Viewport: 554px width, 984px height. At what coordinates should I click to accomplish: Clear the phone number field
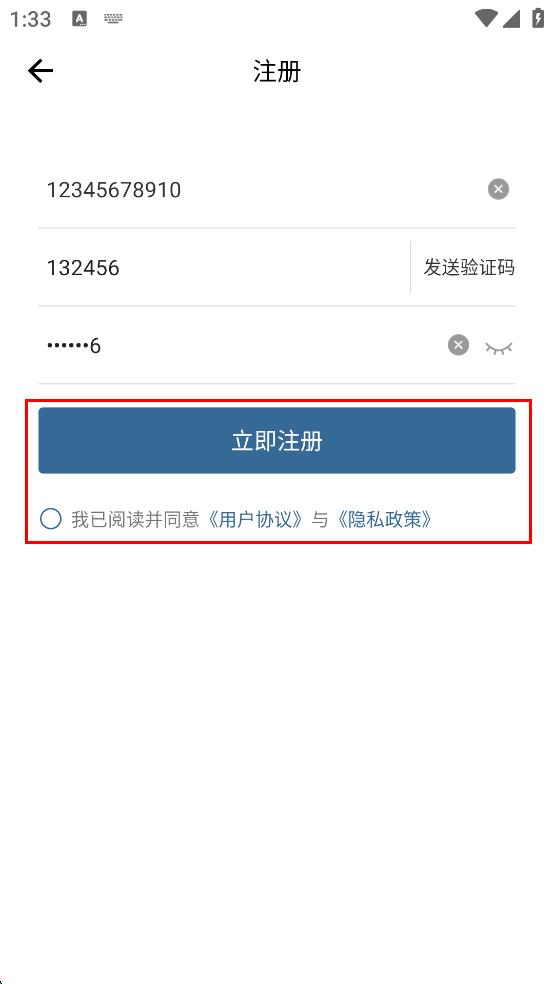point(498,189)
